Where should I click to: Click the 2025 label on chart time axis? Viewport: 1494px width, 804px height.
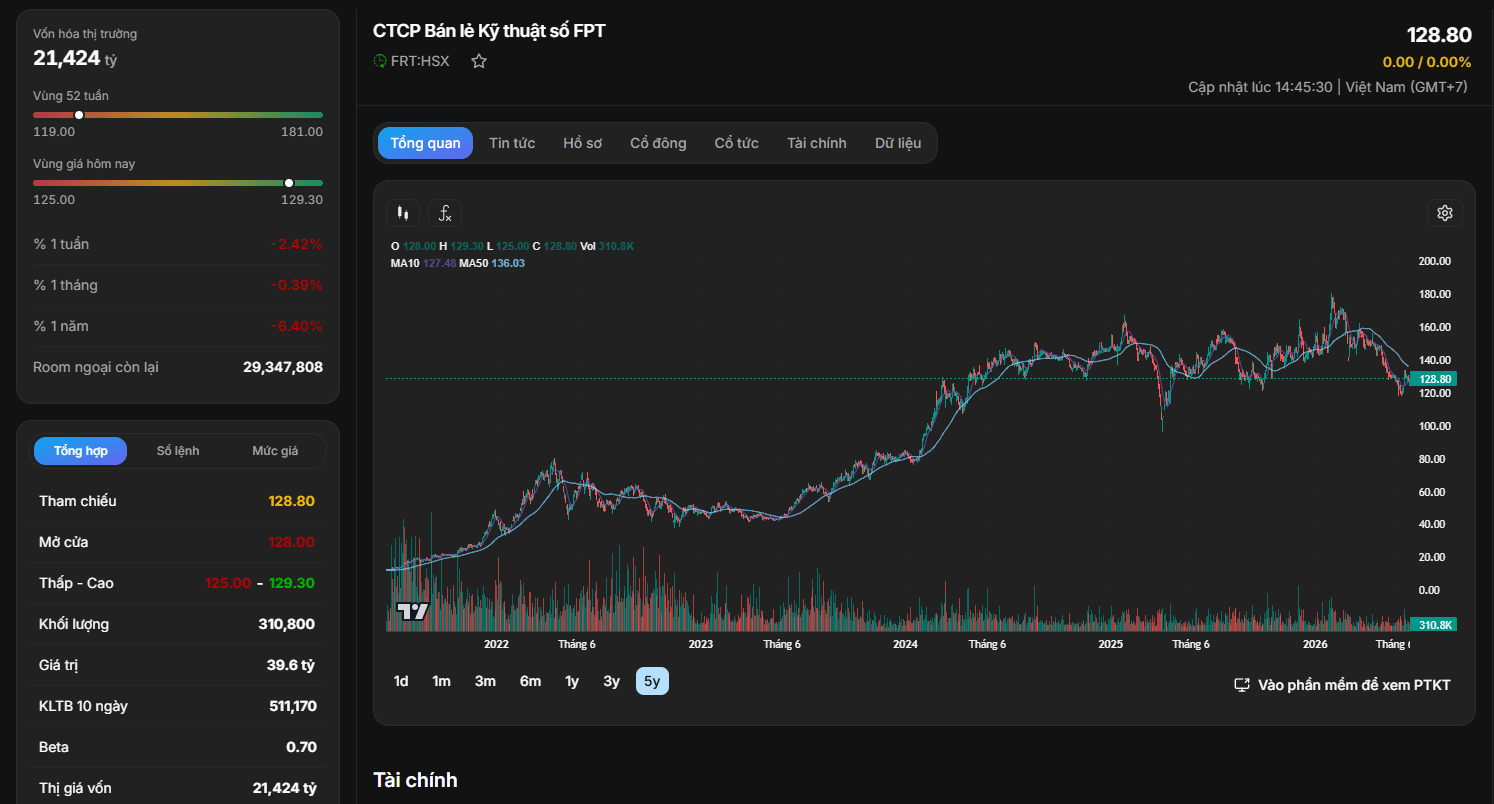click(x=1111, y=644)
